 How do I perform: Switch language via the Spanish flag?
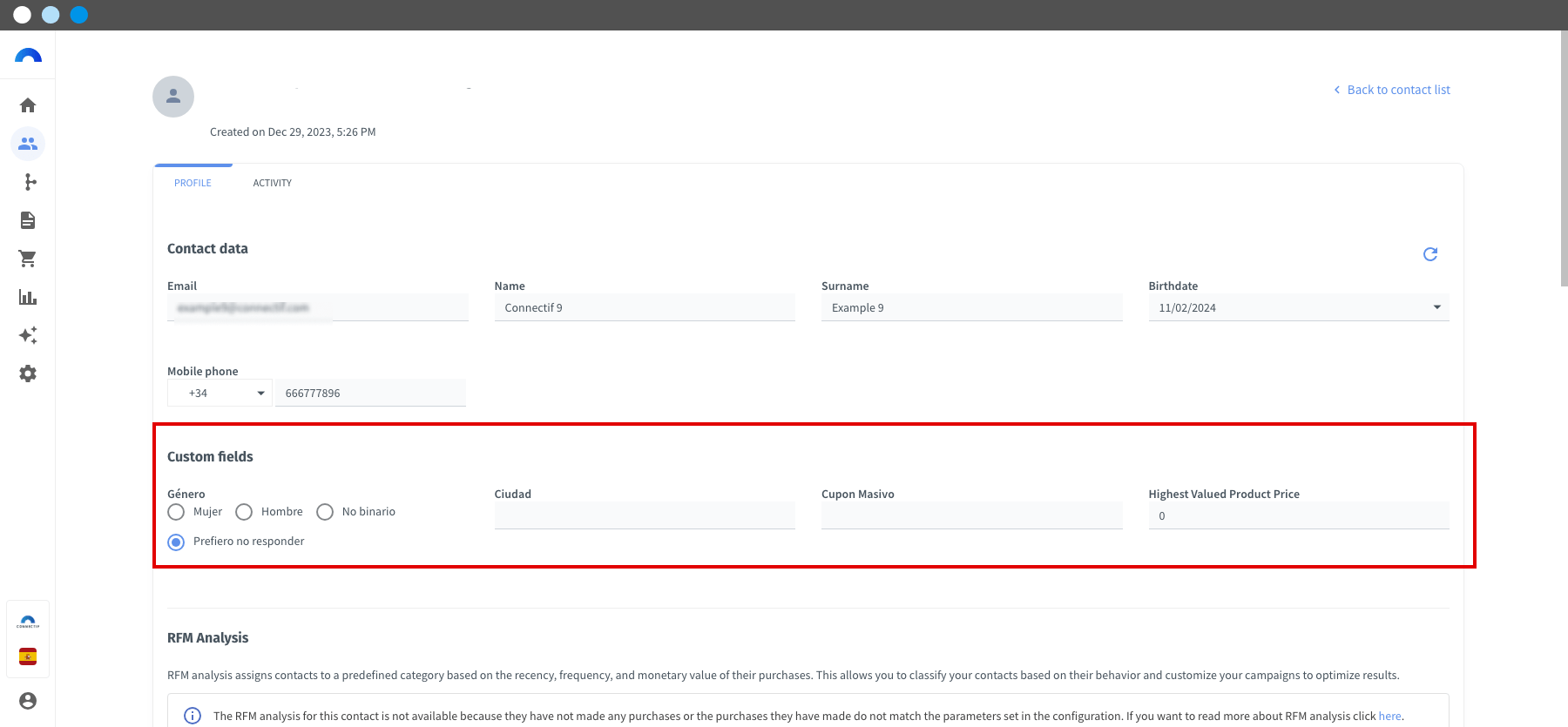28,656
